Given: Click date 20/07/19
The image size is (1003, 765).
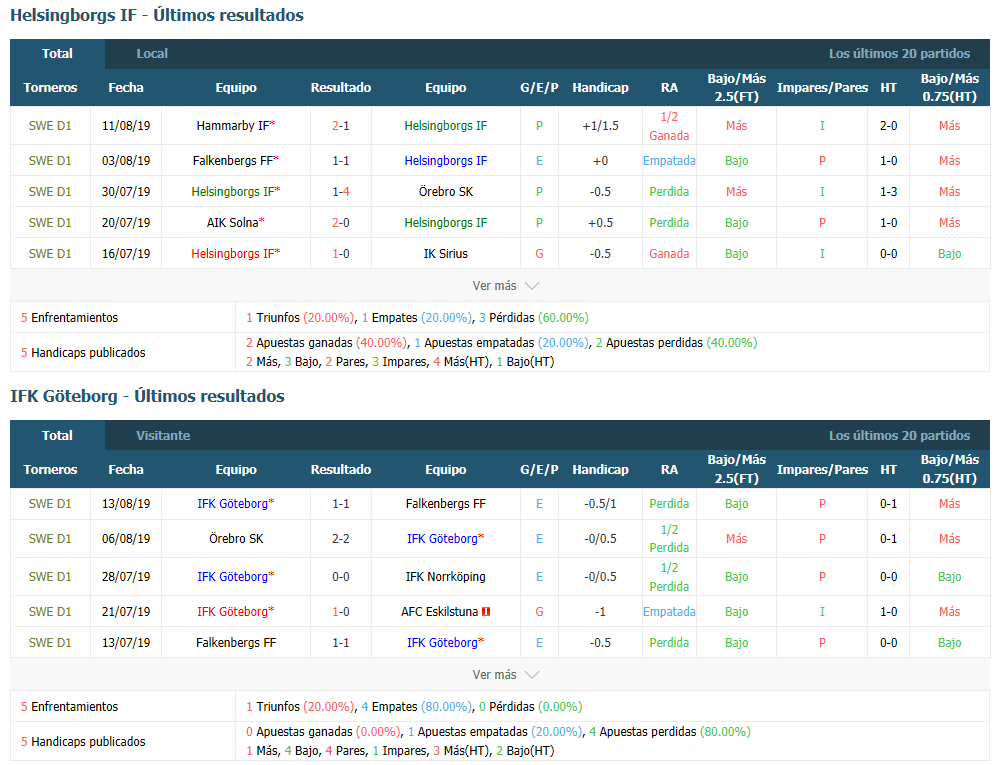Looking at the screenshot, I should point(126,223).
